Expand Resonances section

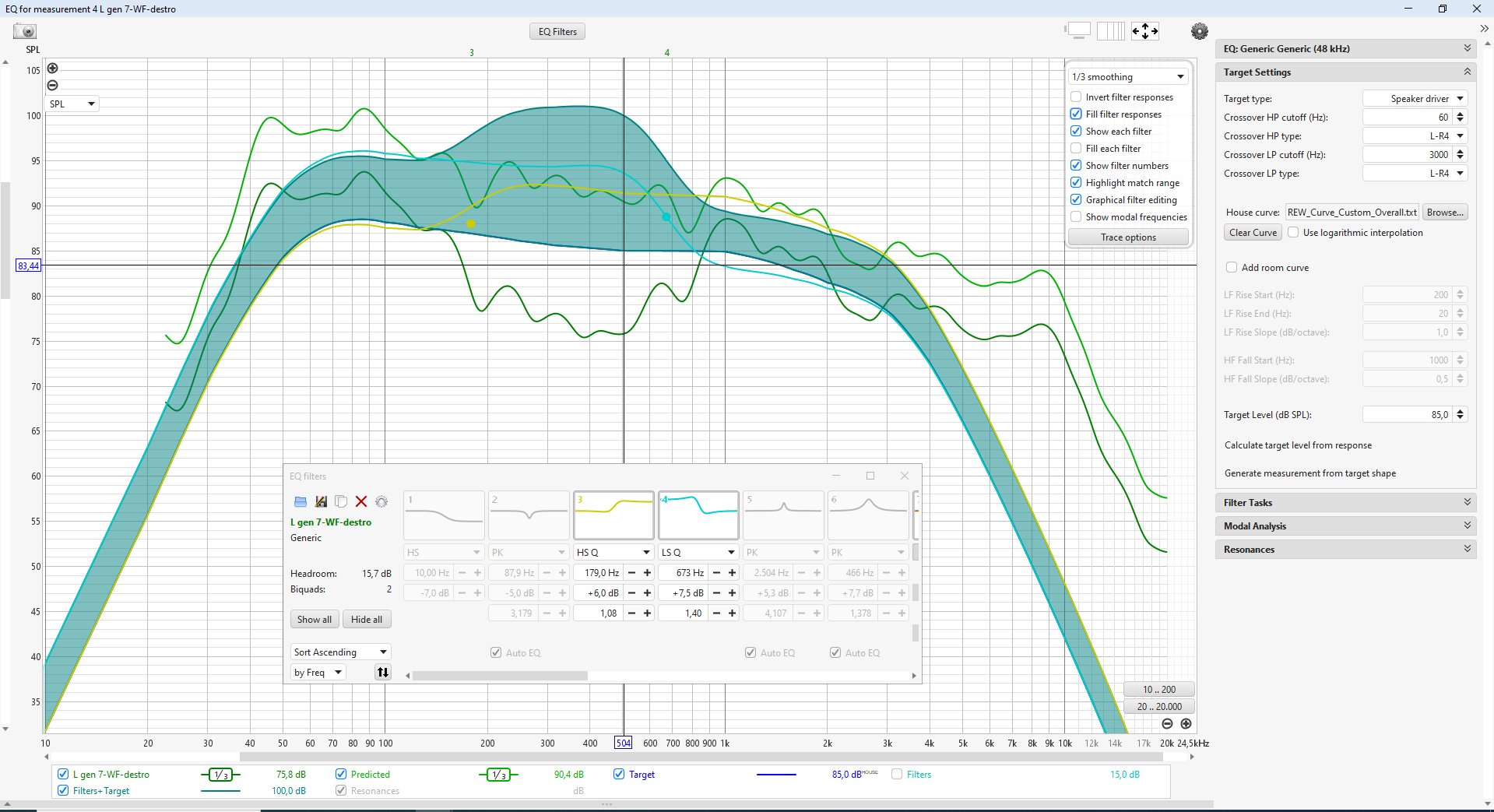1345,549
